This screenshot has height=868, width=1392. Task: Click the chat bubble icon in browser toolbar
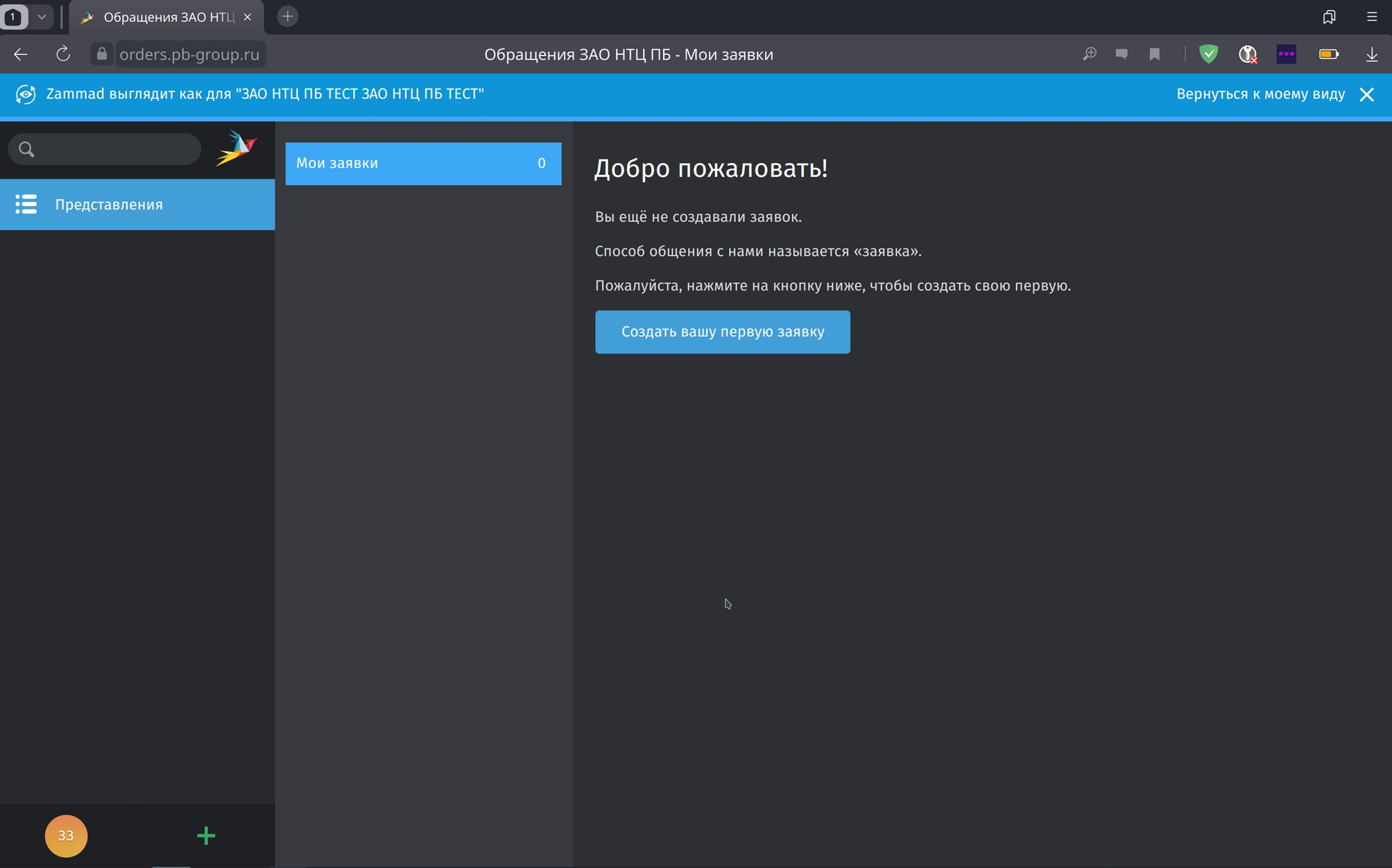point(1122,54)
